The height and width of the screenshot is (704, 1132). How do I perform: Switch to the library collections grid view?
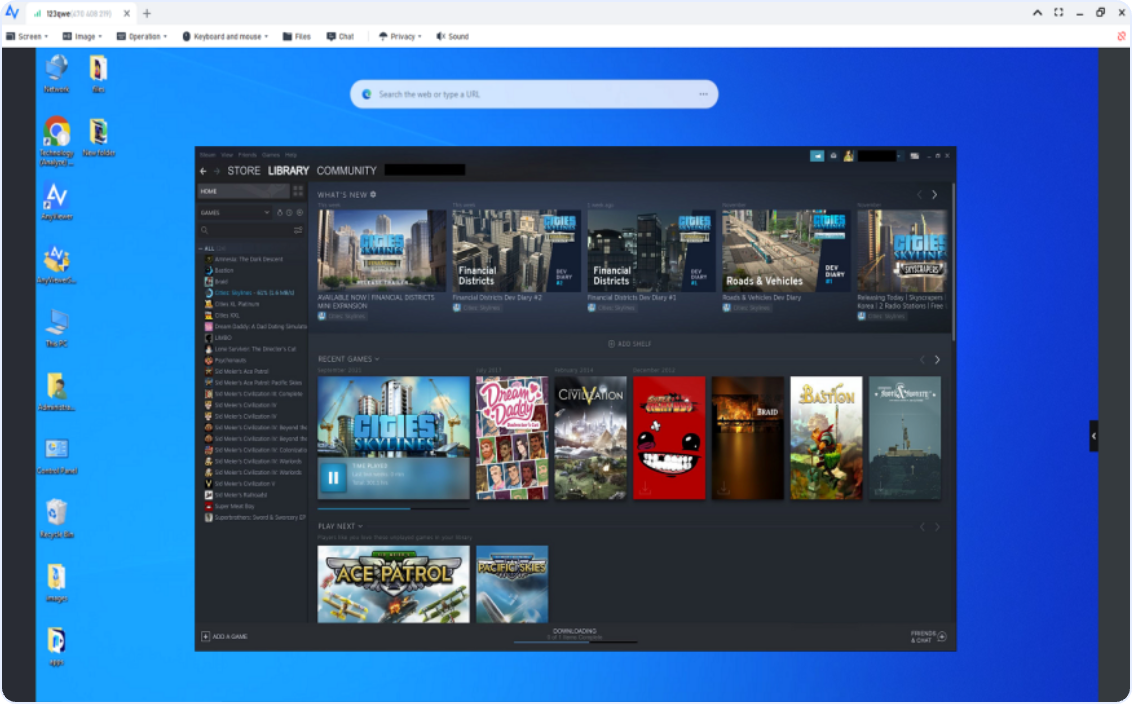298,191
